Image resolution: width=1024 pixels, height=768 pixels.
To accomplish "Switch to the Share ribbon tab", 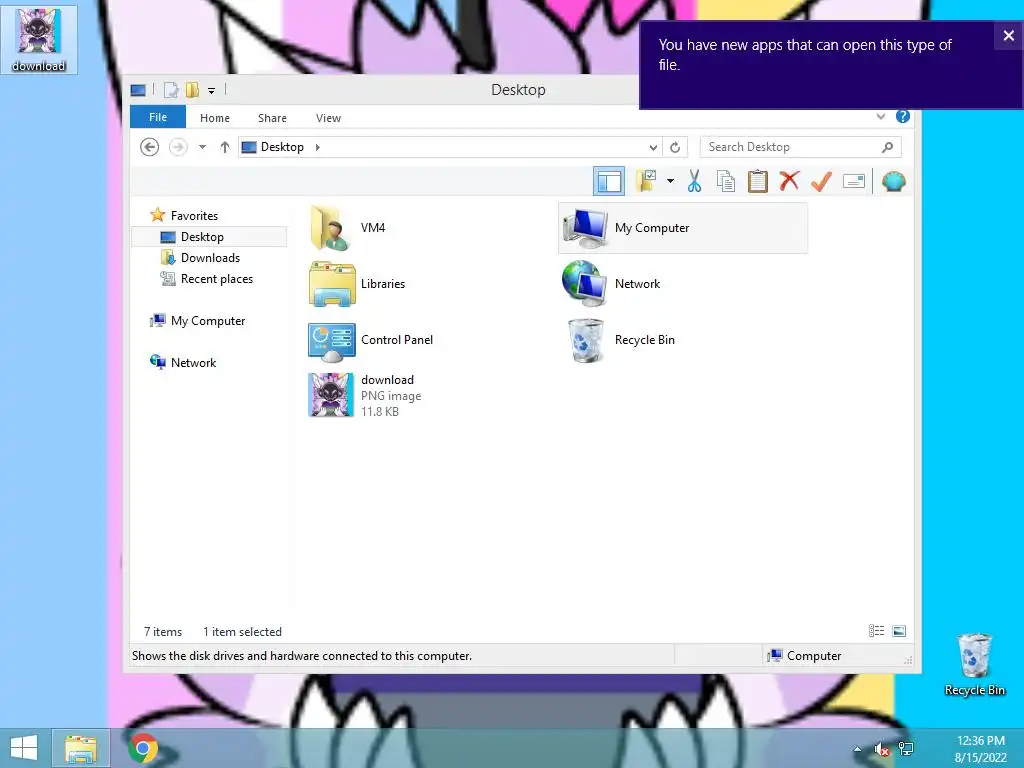I will point(272,118).
